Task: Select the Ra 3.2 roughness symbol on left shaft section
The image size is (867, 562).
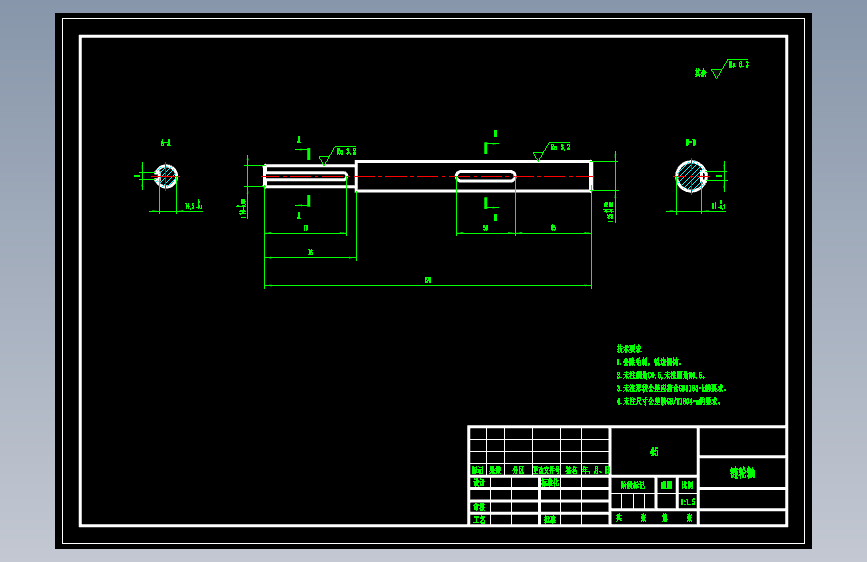Action: click(x=338, y=155)
